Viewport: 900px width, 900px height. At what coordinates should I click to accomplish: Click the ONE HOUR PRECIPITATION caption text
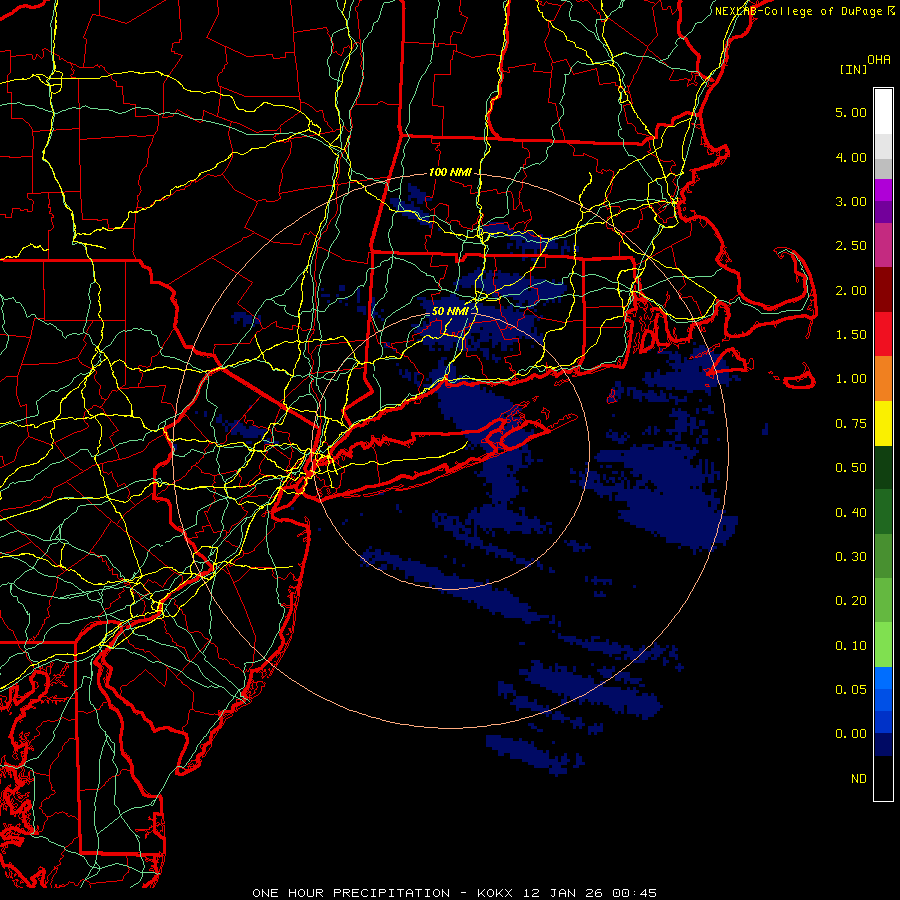(454, 893)
